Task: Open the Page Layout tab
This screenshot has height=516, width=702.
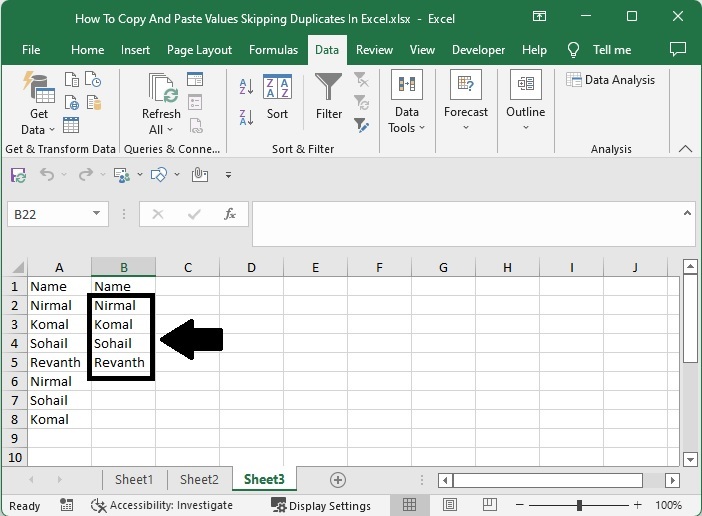Action: click(199, 50)
